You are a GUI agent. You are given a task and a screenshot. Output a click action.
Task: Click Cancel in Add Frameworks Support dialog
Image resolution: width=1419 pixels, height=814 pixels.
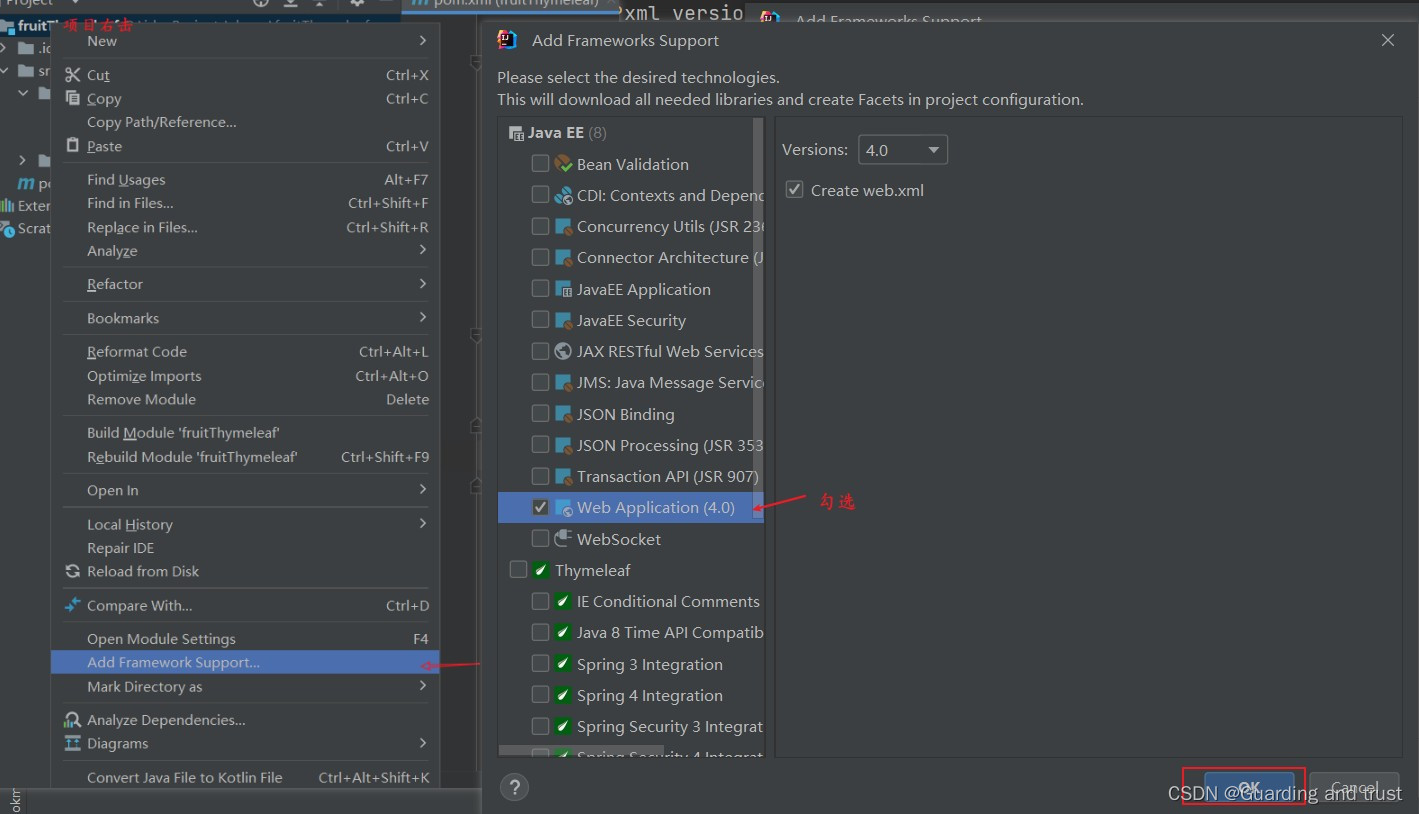1354,788
